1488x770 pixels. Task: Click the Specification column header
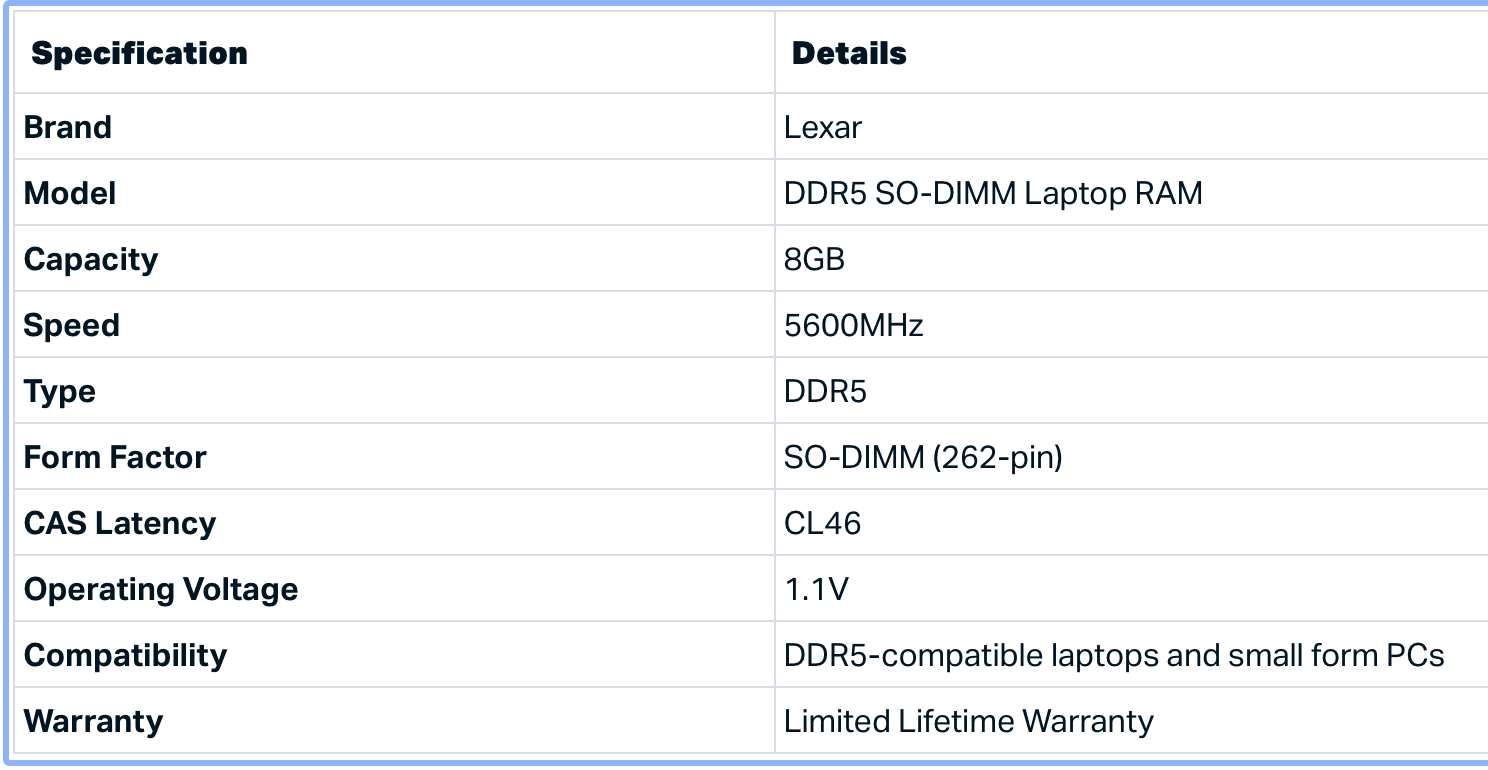point(139,54)
